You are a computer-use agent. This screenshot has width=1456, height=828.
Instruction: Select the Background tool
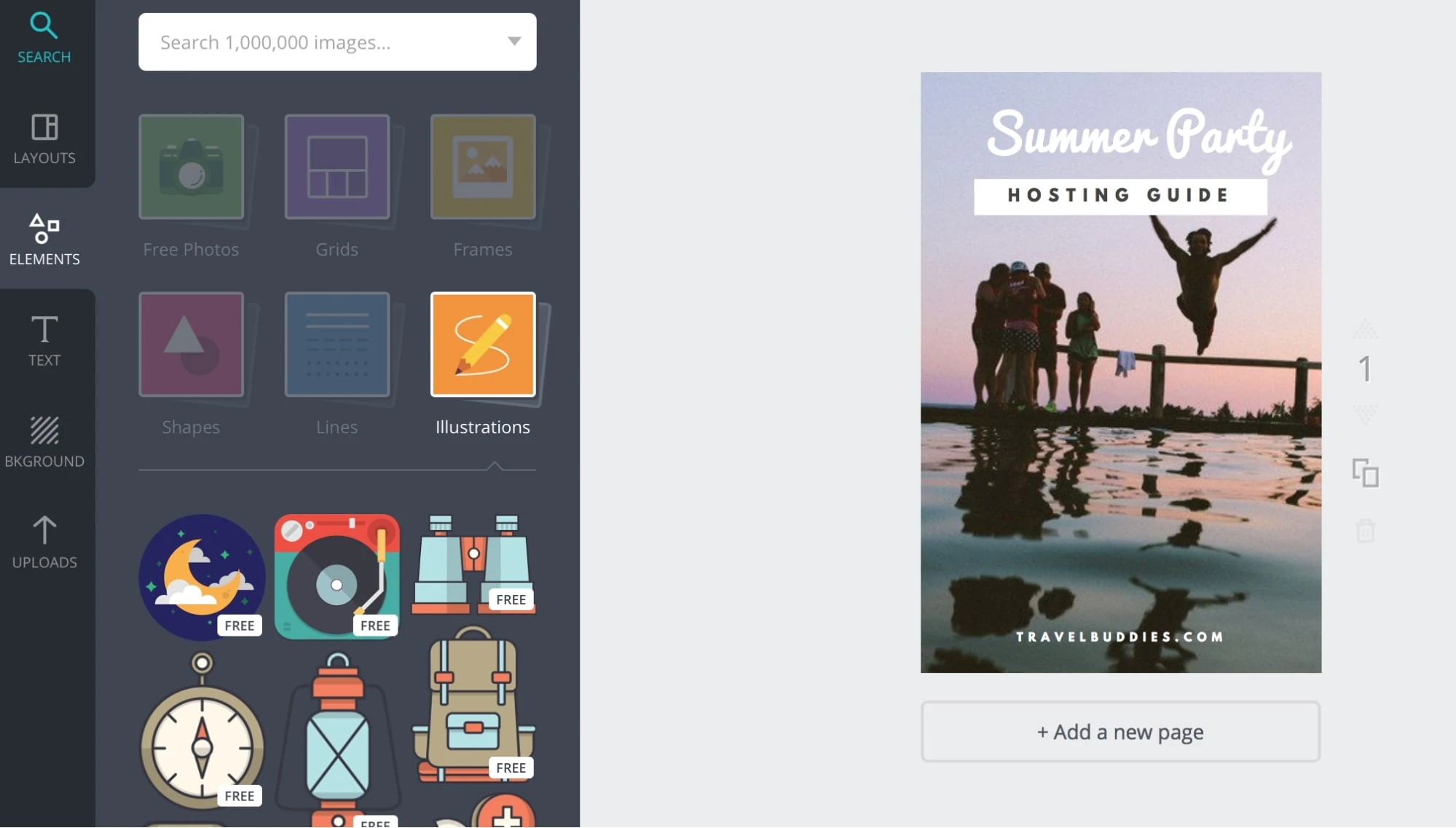point(44,439)
